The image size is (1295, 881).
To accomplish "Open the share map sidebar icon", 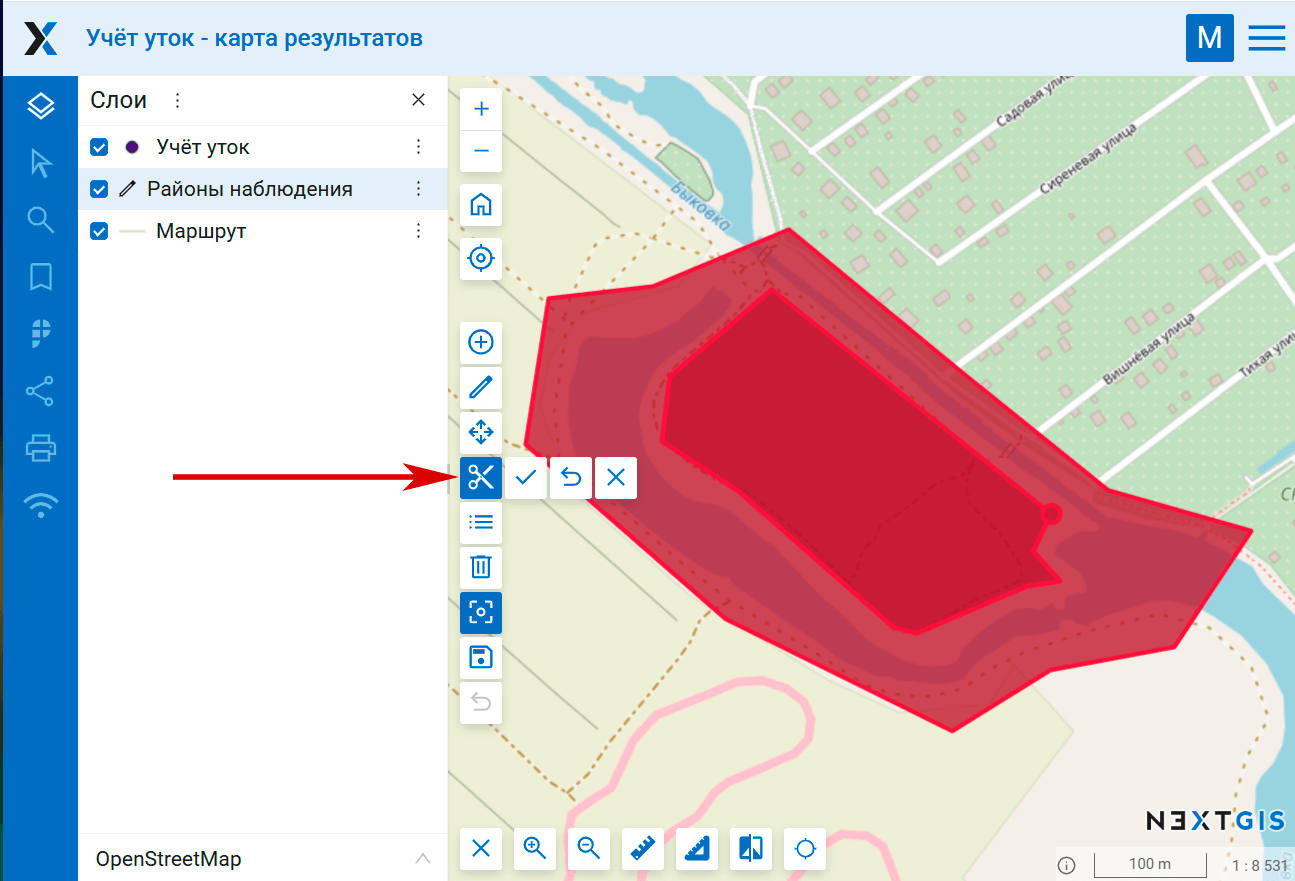I will point(40,391).
